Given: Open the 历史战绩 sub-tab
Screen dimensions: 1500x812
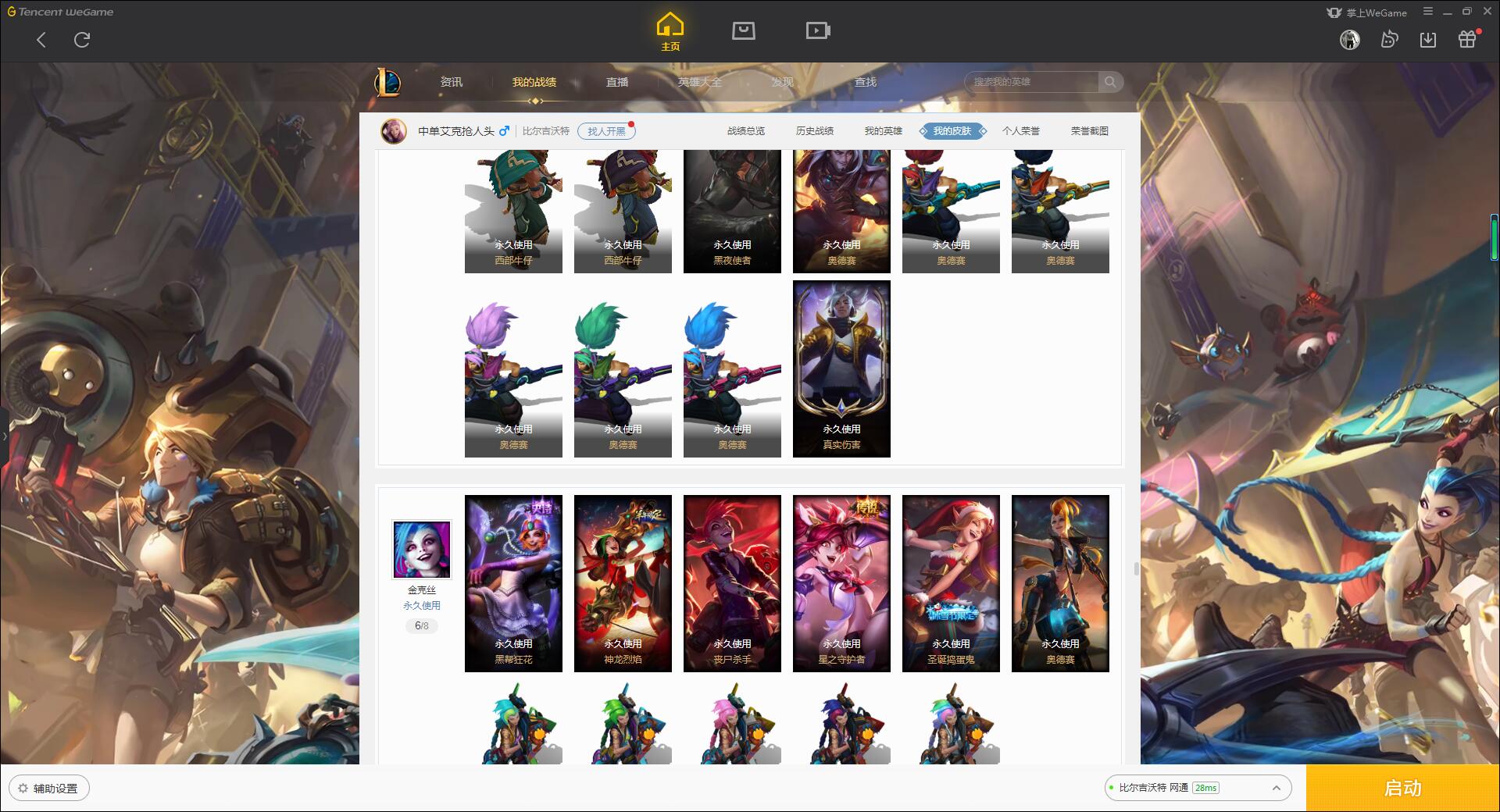Looking at the screenshot, I should pos(815,131).
